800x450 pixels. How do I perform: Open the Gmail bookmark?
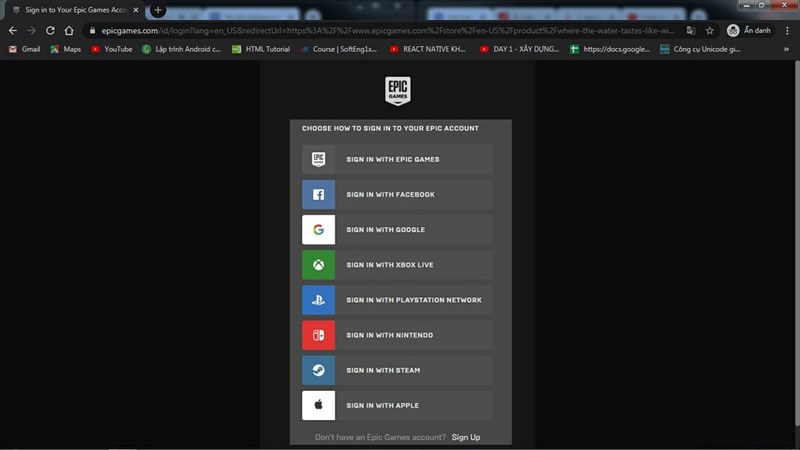click(x=24, y=49)
